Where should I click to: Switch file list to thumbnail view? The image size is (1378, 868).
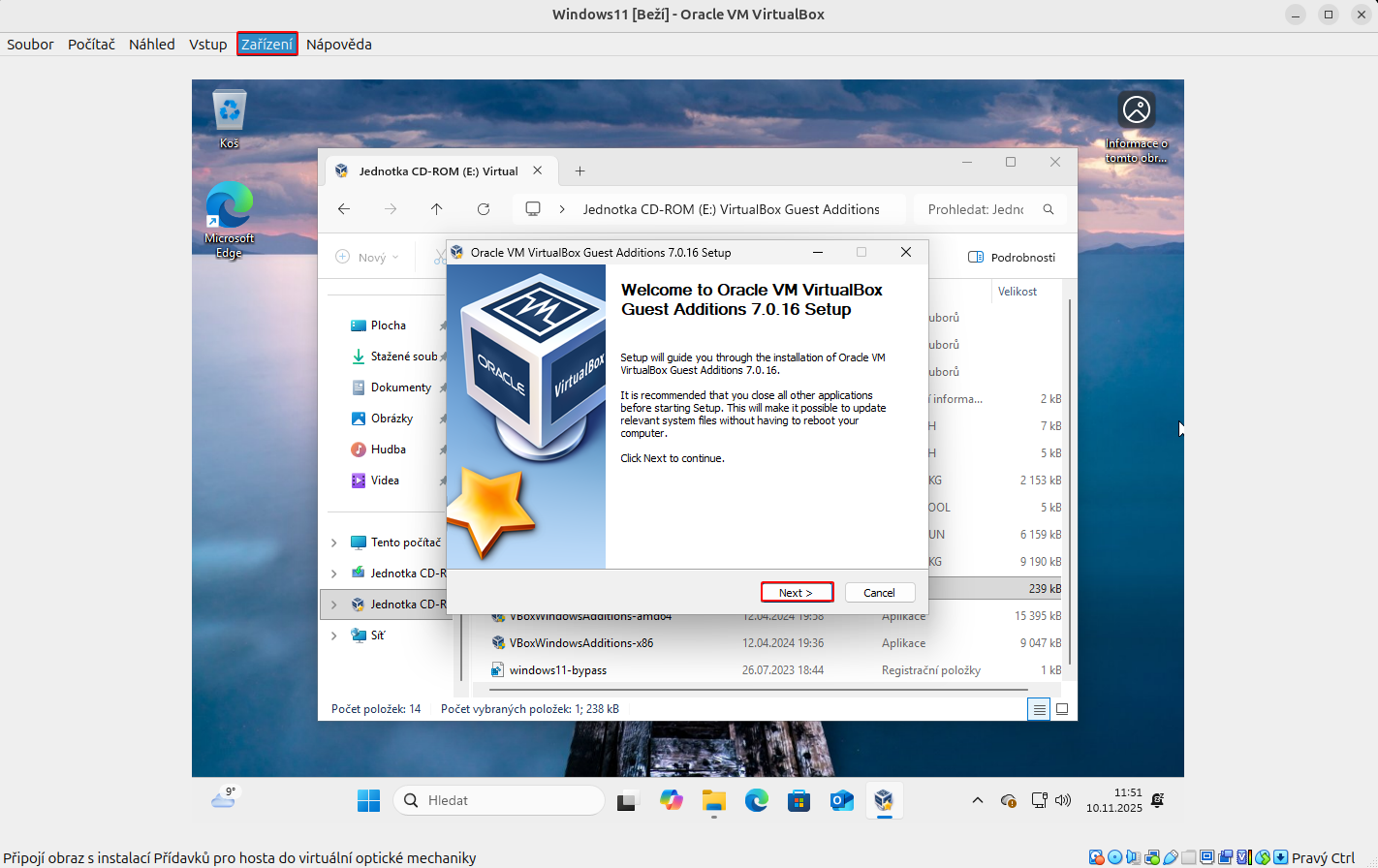click(x=1061, y=708)
